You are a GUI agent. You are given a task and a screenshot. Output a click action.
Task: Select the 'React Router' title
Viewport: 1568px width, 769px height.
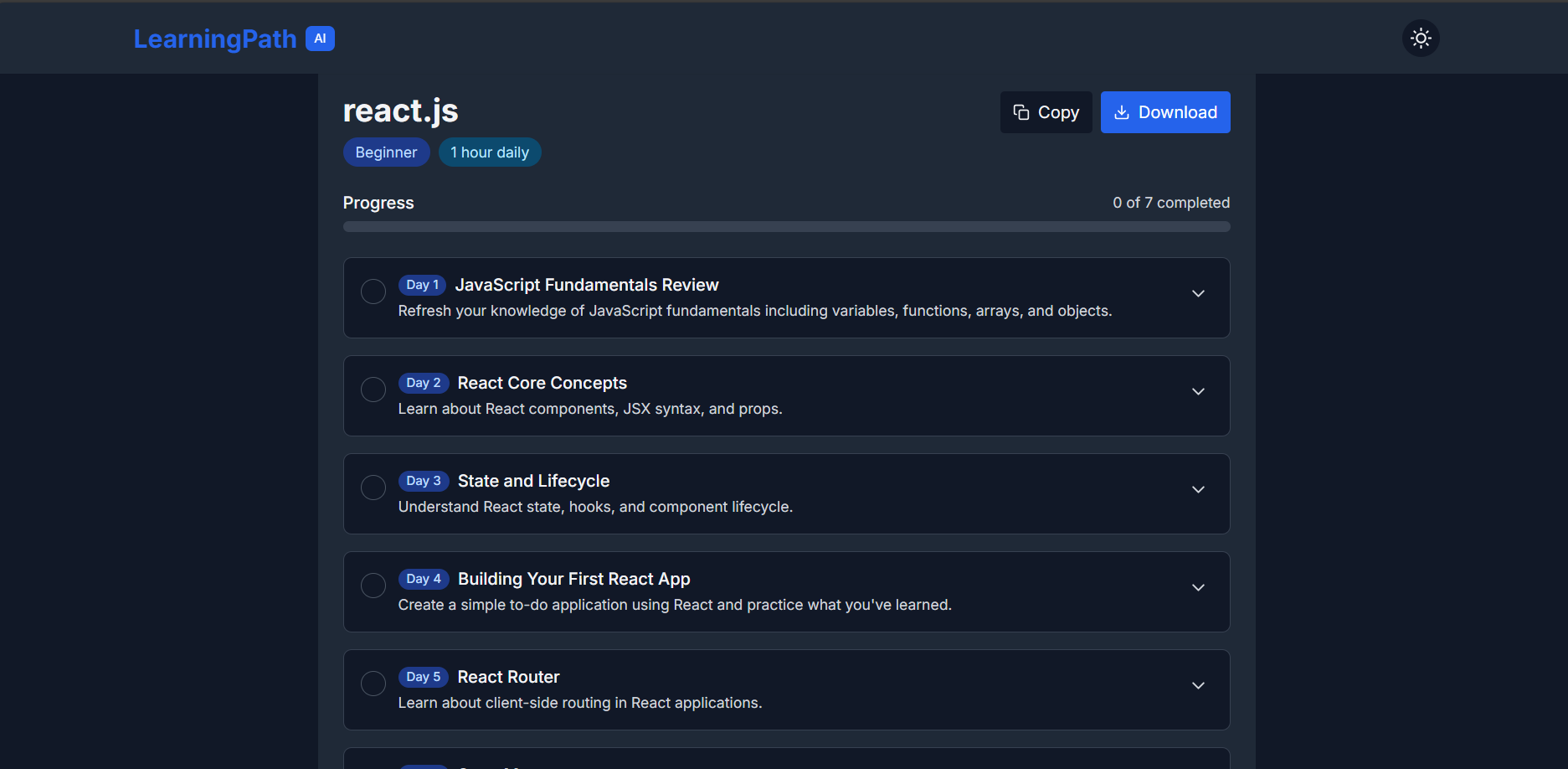tap(509, 677)
